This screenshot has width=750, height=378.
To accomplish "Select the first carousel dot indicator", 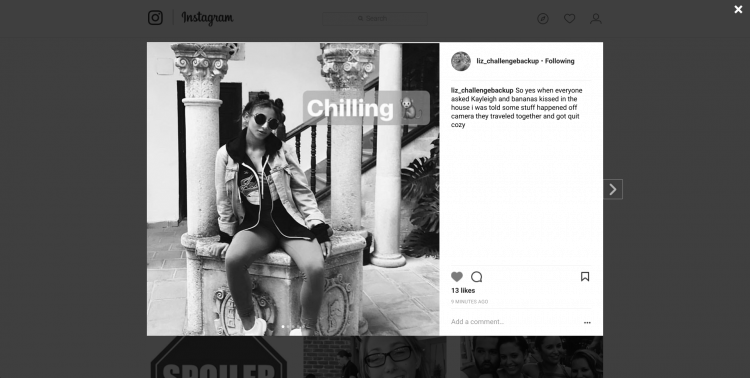I will (x=283, y=327).
